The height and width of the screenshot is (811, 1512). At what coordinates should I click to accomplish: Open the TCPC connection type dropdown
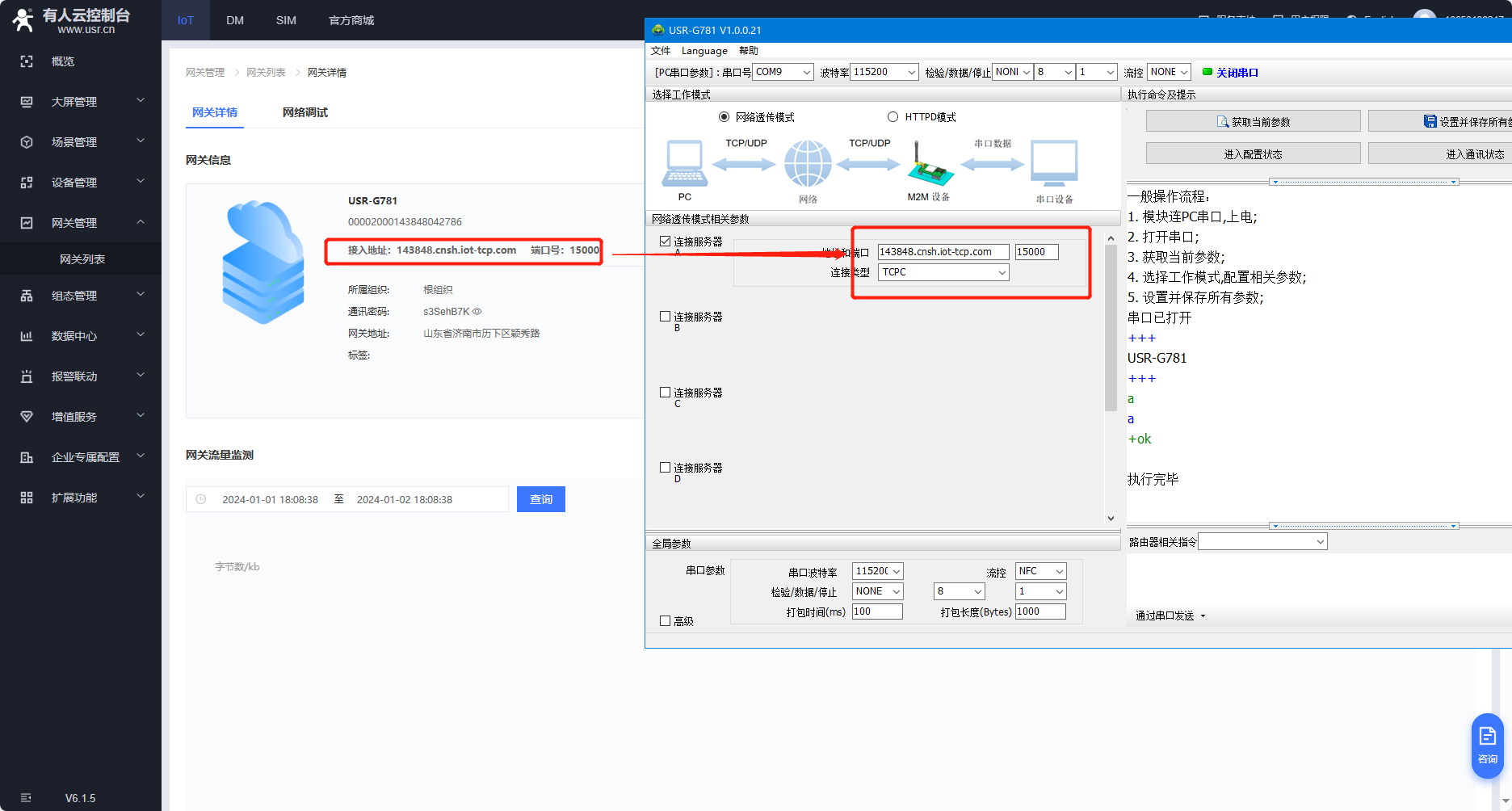943,272
